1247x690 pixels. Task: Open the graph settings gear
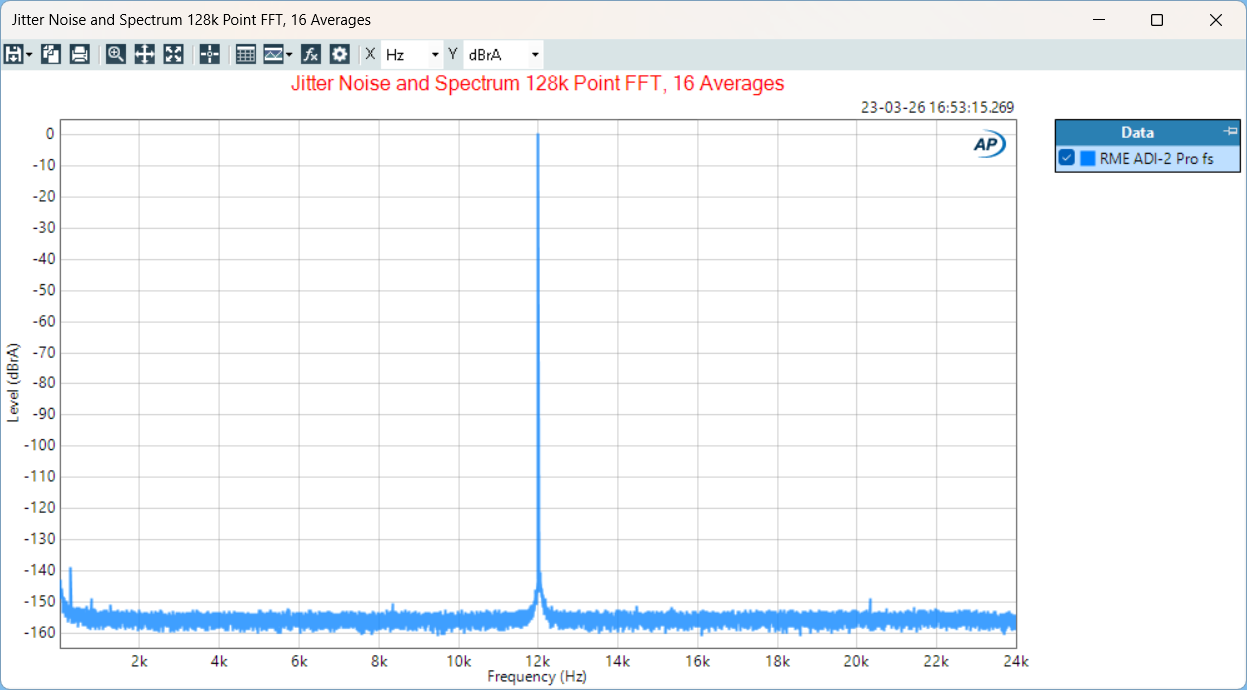[x=338, y=54]
